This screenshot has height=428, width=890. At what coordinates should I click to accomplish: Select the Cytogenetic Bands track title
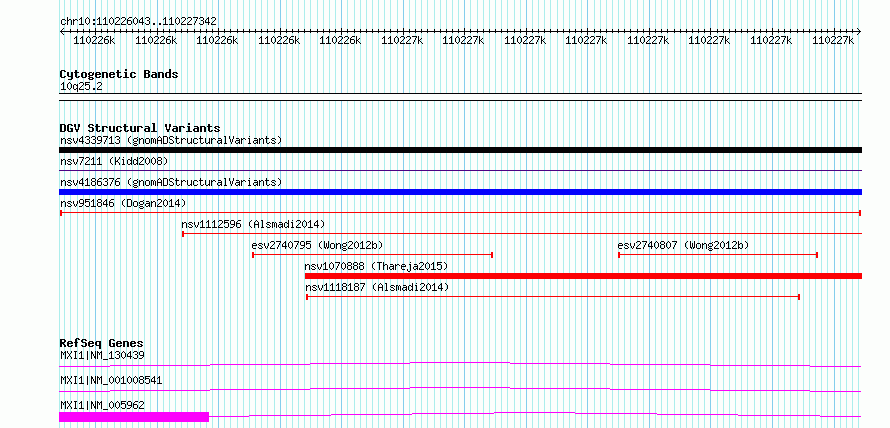click(x=119, y=74)
